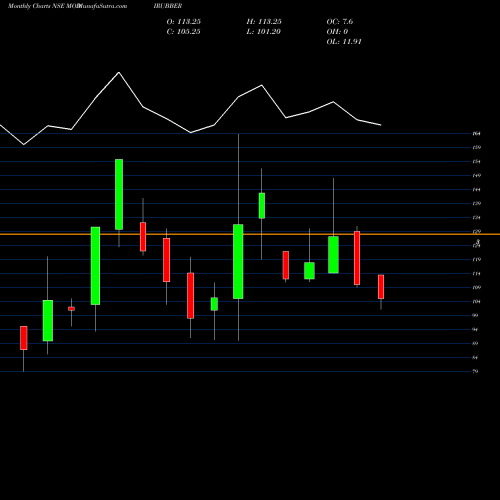Viewport: 500px width, 500px height.
Task: Click the 'OH: 0' reading
Action: 337,31
